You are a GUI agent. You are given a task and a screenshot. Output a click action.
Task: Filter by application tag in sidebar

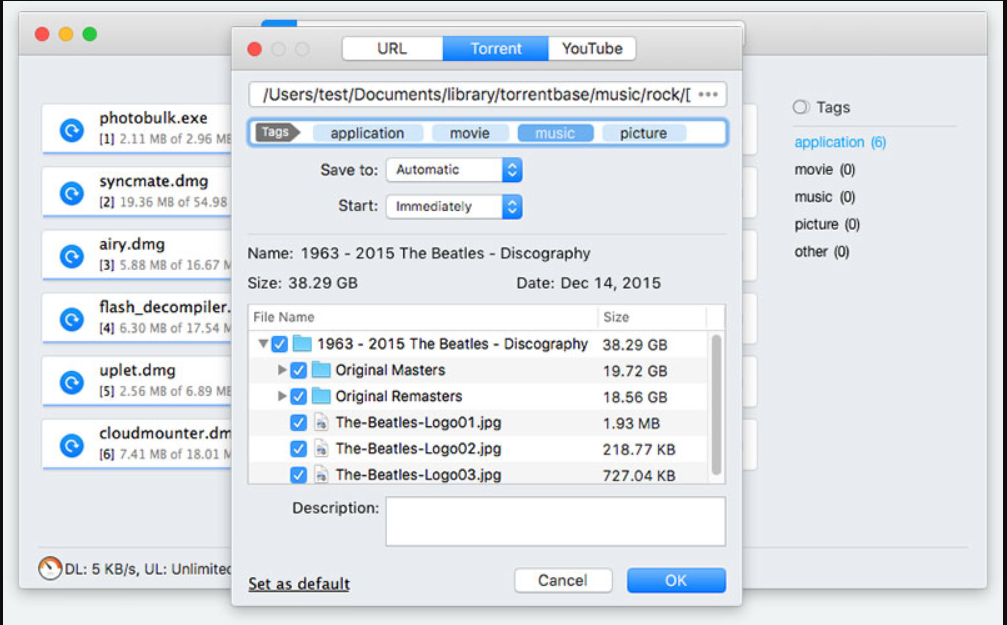click(x=840, y=143)
